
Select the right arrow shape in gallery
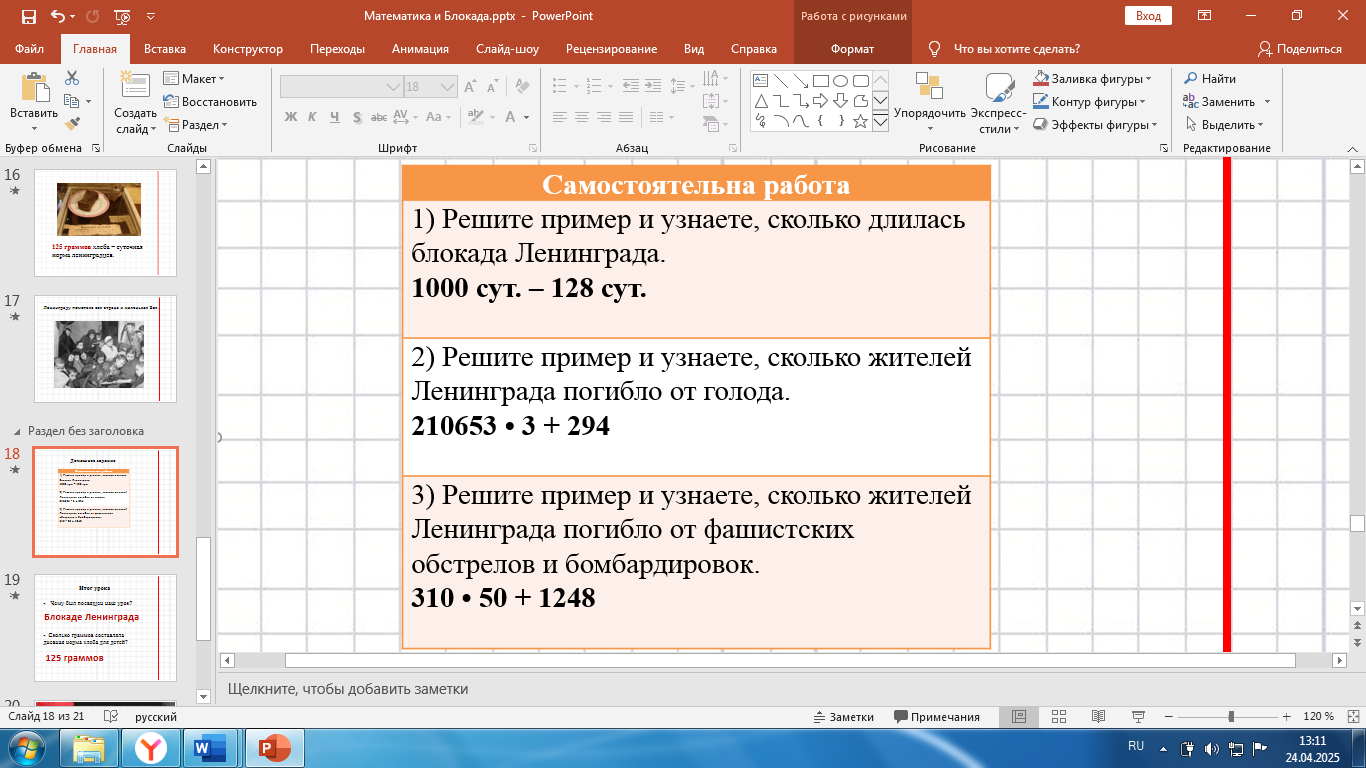tap(820, 101)
